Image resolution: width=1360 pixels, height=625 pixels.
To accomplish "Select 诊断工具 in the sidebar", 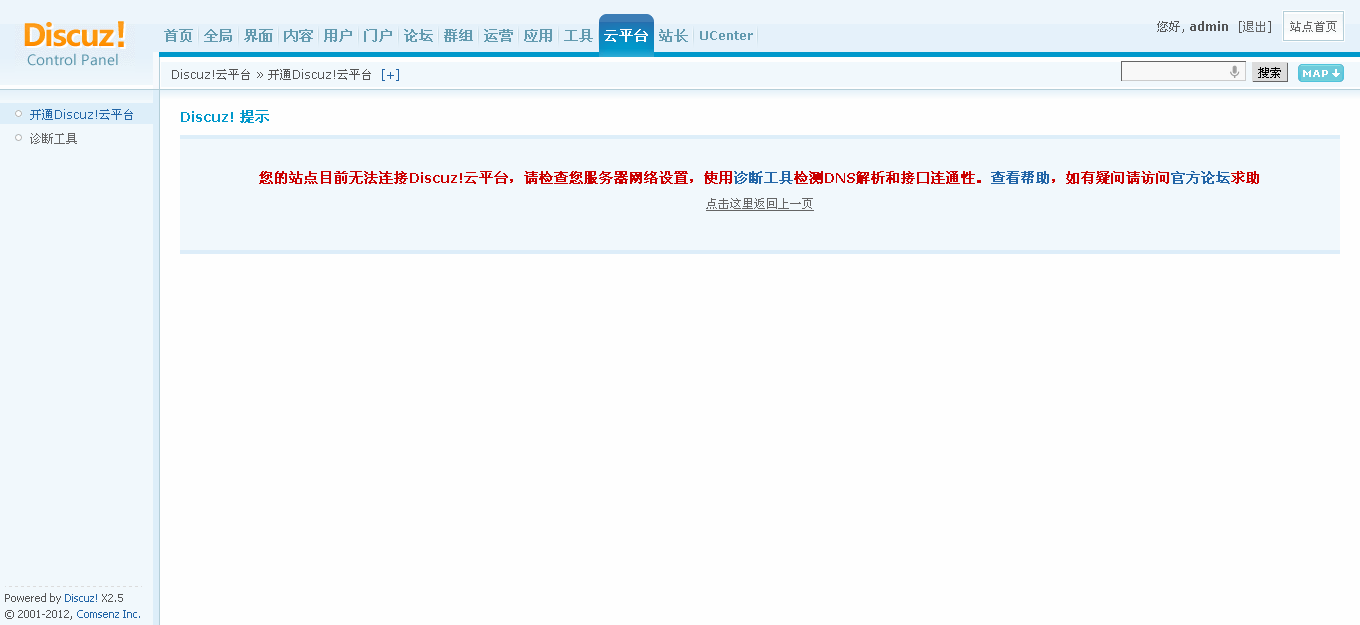I will pos(53,139).
